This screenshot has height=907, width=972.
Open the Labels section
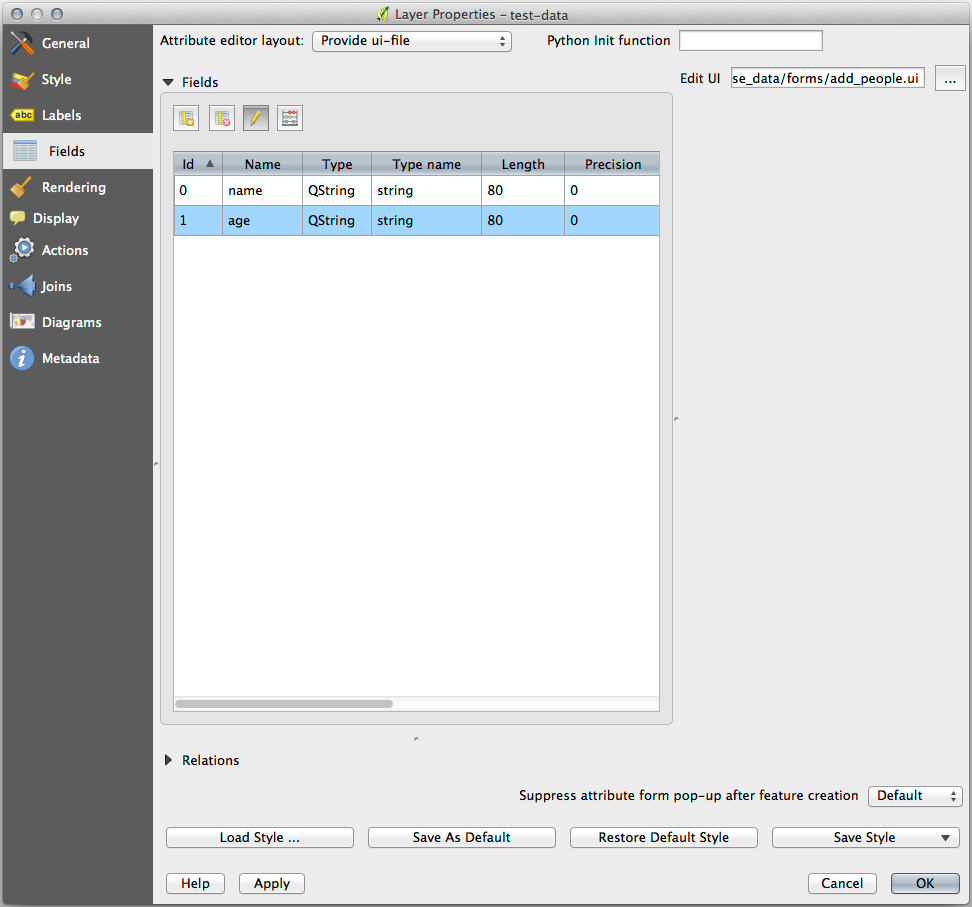coord(61,115)
